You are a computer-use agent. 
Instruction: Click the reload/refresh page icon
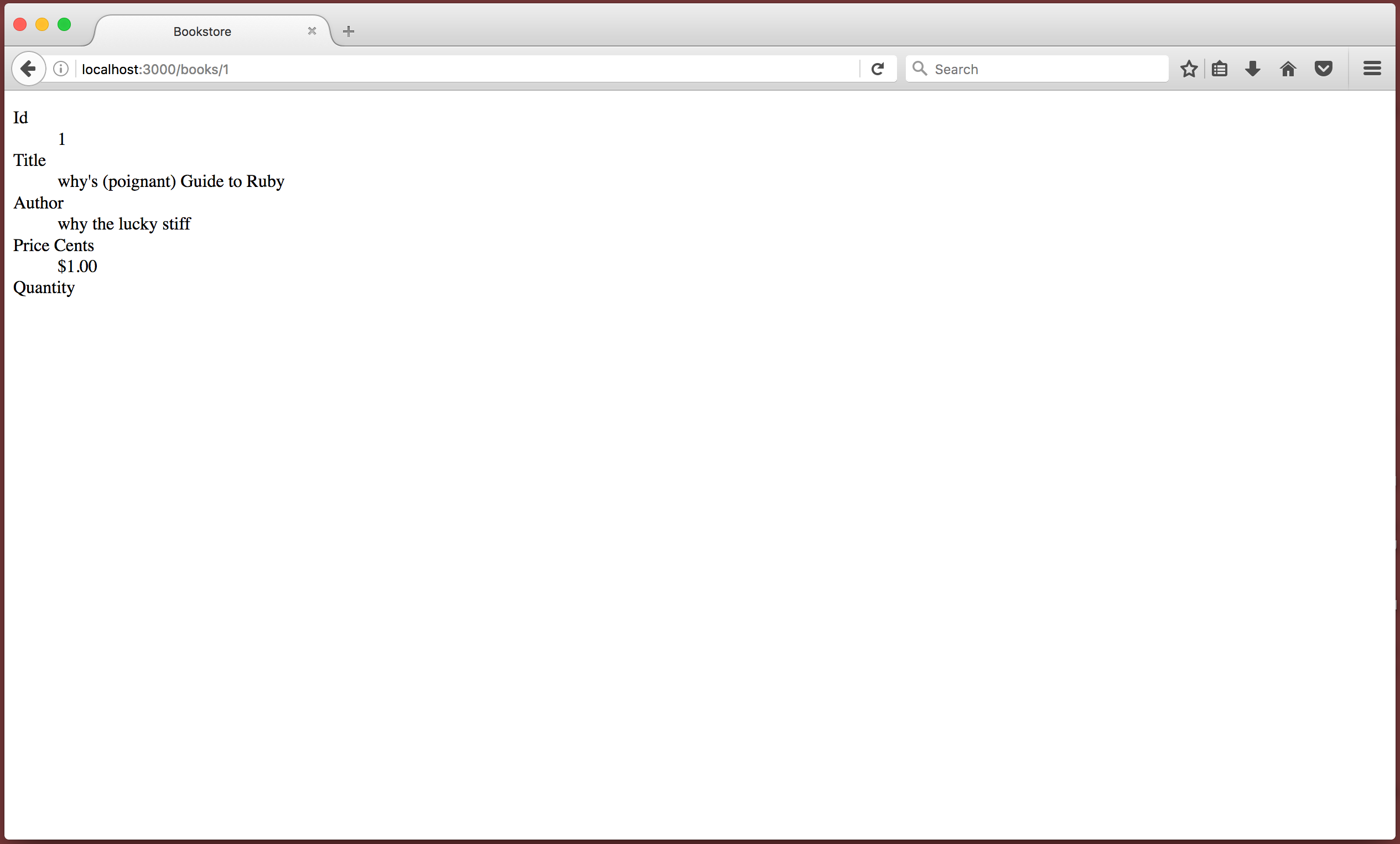tap(877, 68)
